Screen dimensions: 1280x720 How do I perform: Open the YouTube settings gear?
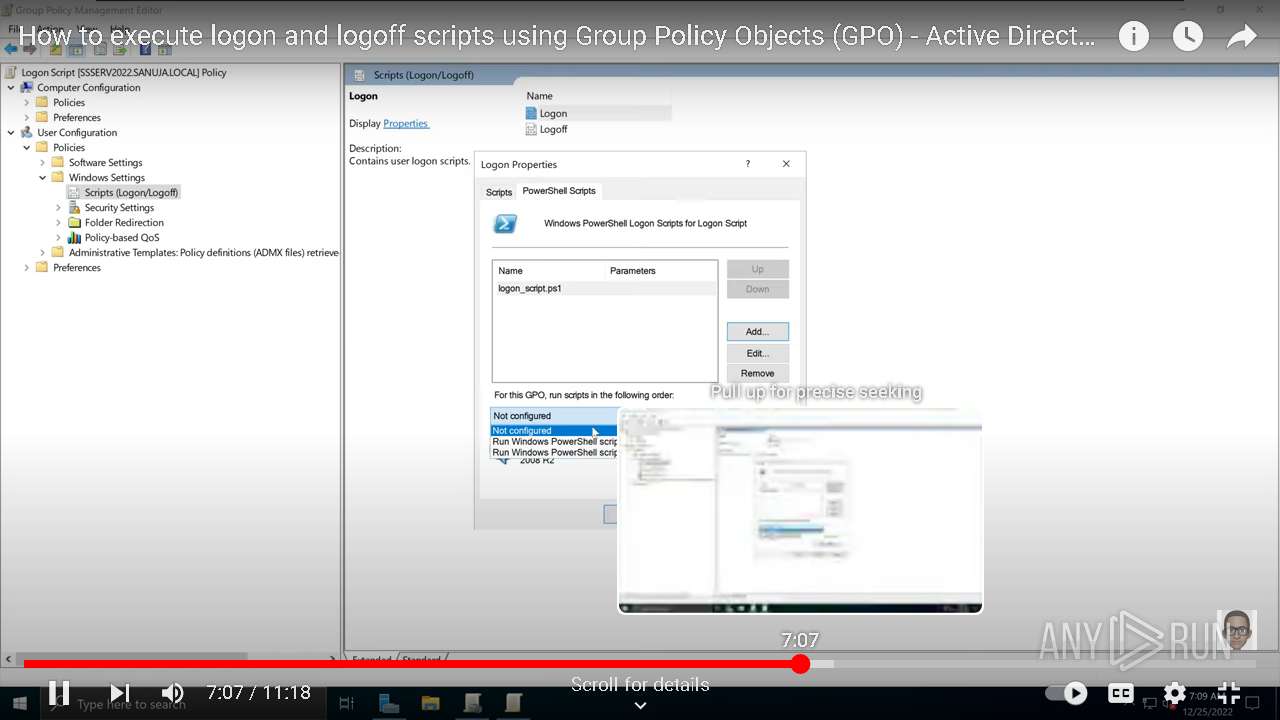pyautogui.click(x=1175, y=693)
